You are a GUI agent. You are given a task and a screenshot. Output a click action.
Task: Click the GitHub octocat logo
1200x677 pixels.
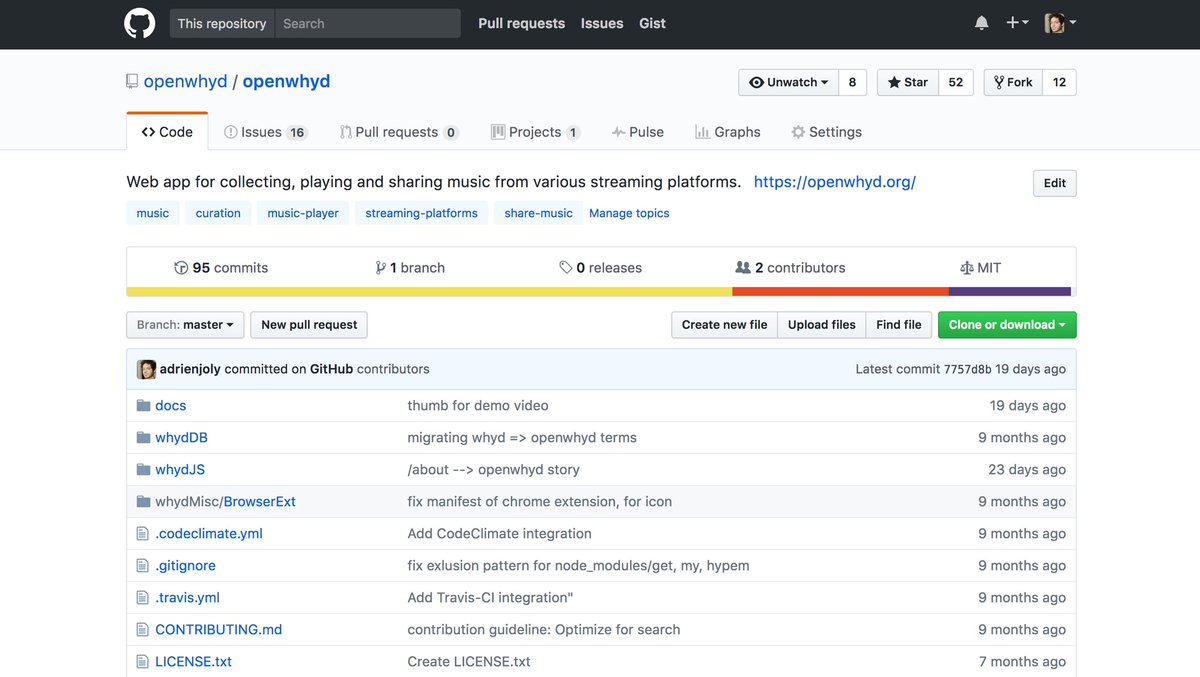click(139, 23)
